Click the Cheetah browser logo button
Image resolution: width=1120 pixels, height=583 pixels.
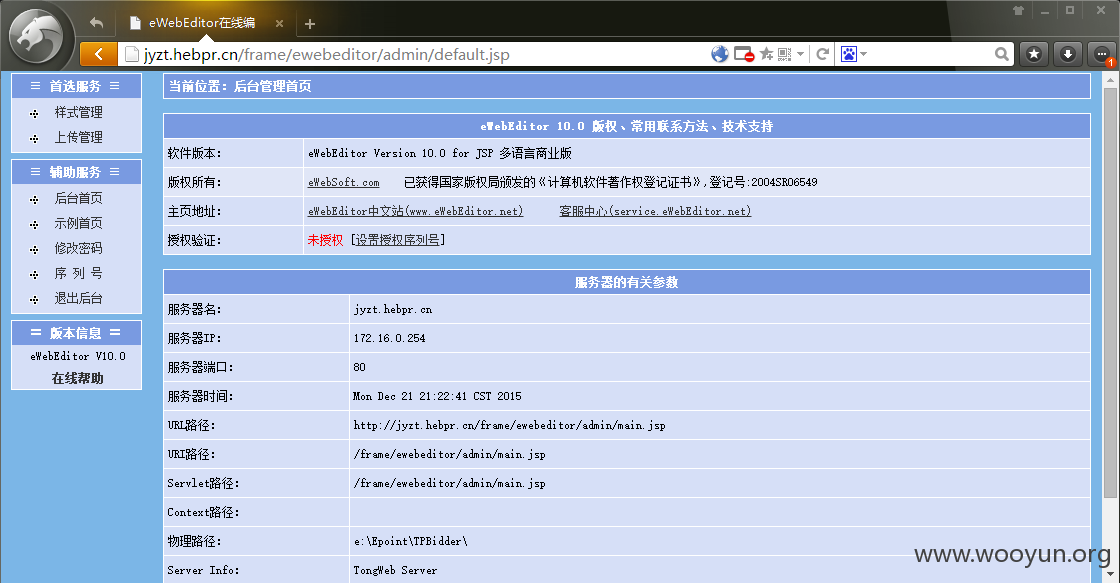point(36,36)
